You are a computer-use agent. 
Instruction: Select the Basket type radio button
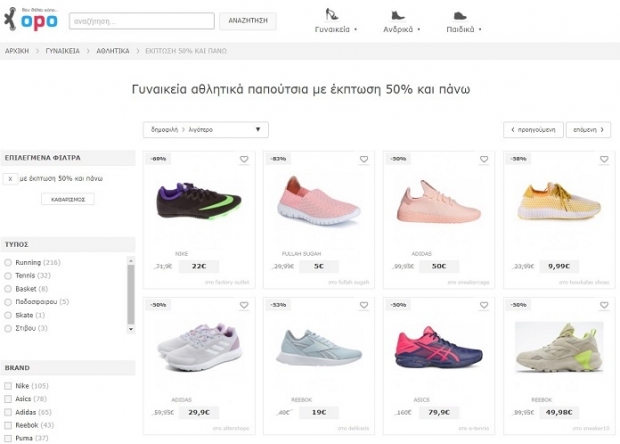8,289
